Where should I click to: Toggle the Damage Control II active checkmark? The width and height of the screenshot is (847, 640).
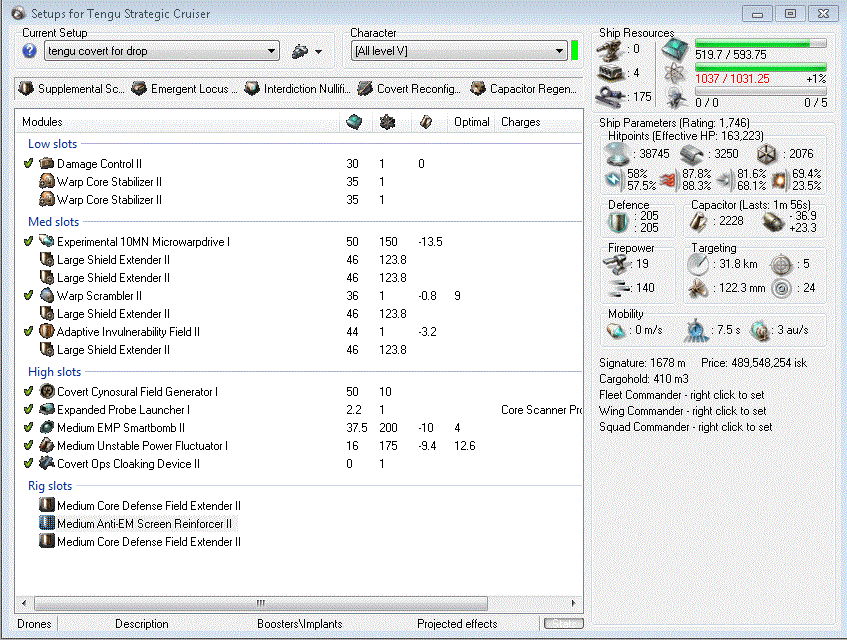click(x=29, y=163)
